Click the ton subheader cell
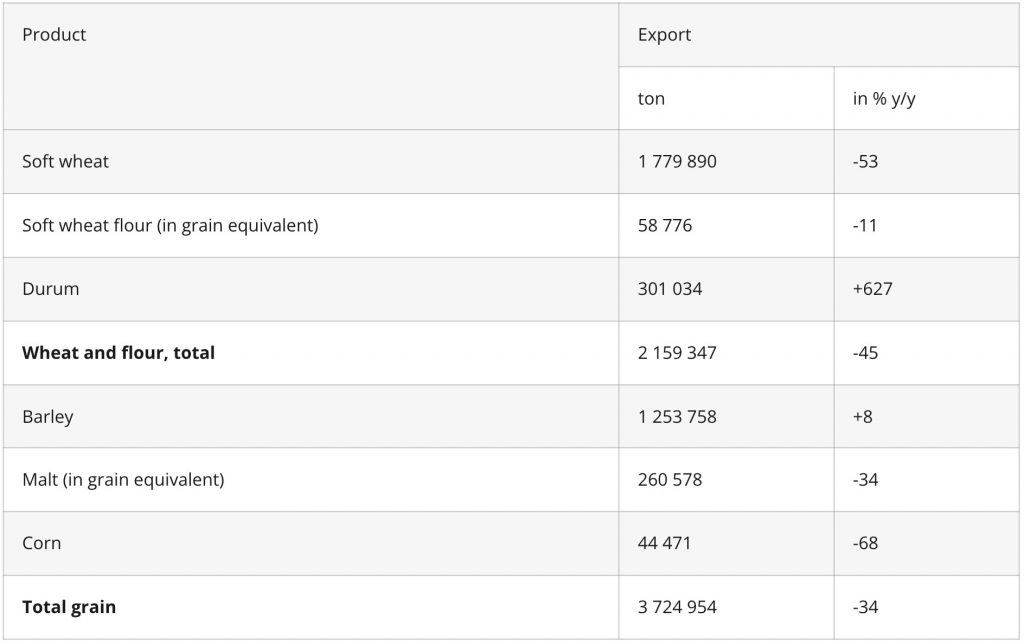1024x644 pixels. click(651, 99)
